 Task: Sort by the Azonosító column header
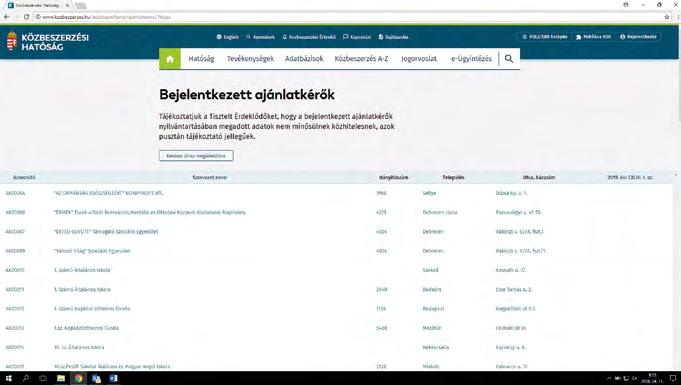coord(24,177)
